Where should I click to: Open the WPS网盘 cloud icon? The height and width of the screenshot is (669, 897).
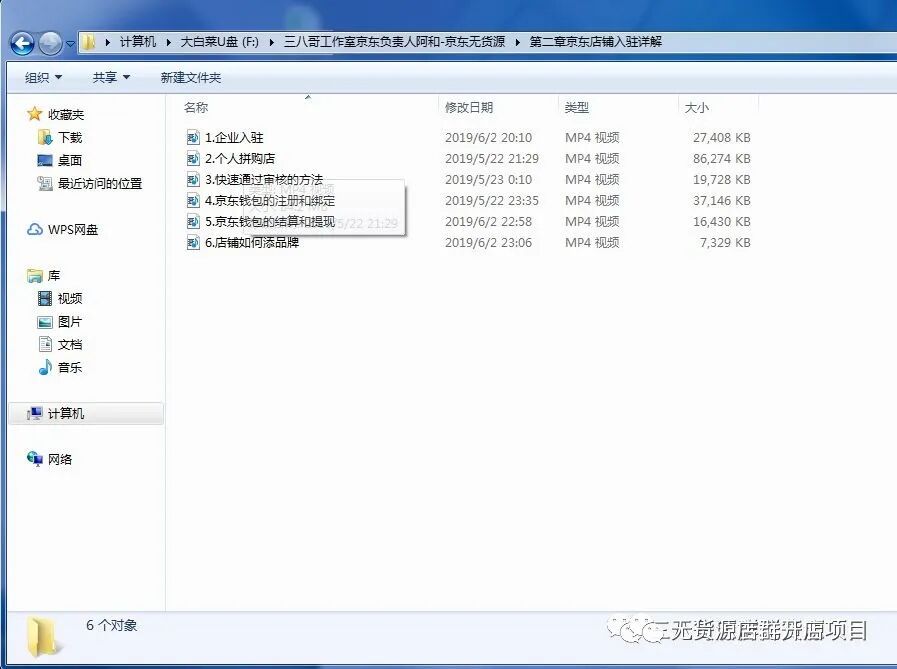(x=35, y=229)
